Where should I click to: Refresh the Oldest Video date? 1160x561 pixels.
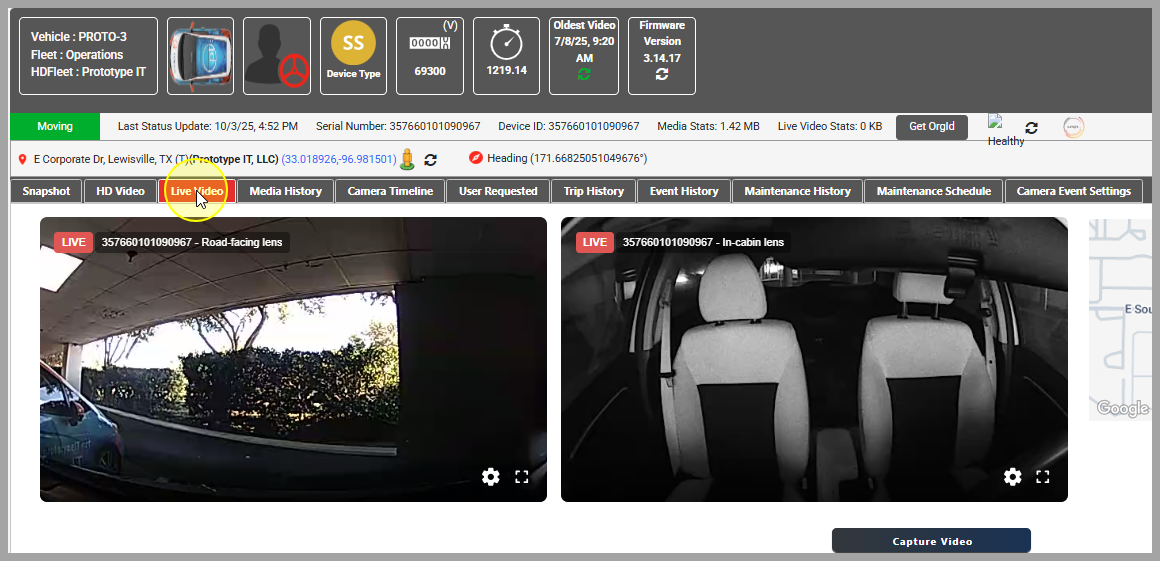[x=584, y=75]
